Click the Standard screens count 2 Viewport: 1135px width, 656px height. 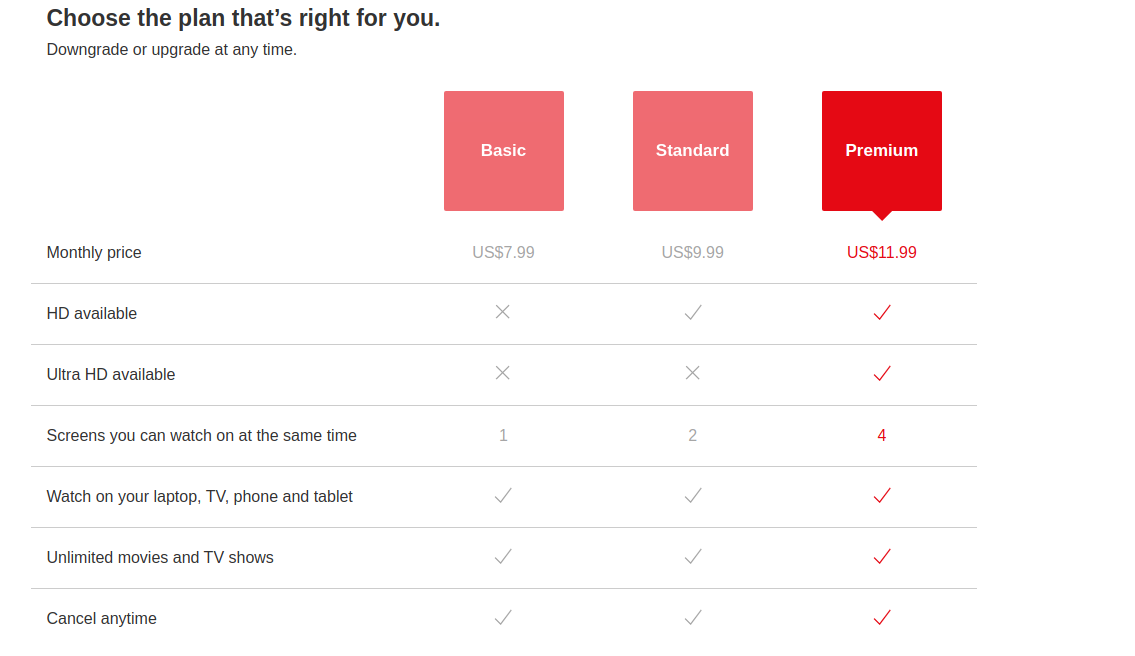(x=693, y=435)
